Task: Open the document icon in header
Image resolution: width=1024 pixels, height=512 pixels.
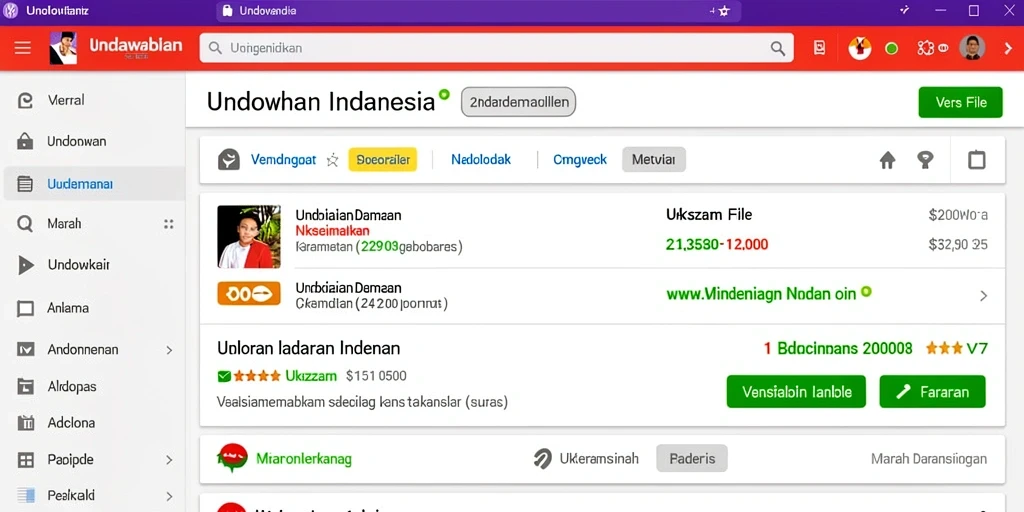Action: [x=819, y=48]
